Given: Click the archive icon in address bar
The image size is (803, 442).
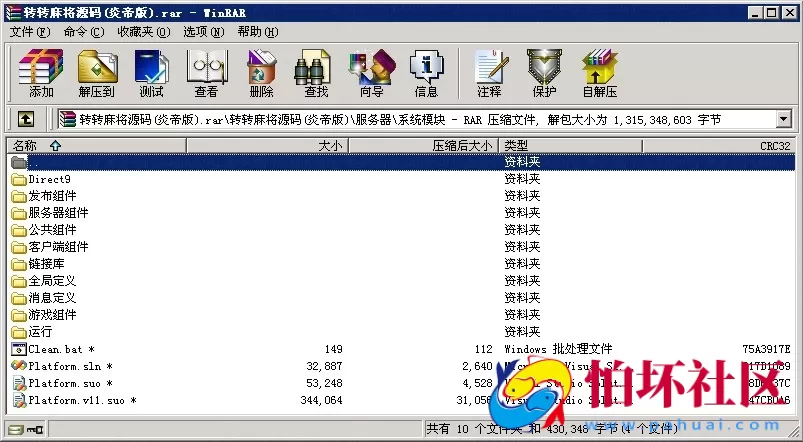Looking at the screenshot, I should tap(68, 119).
